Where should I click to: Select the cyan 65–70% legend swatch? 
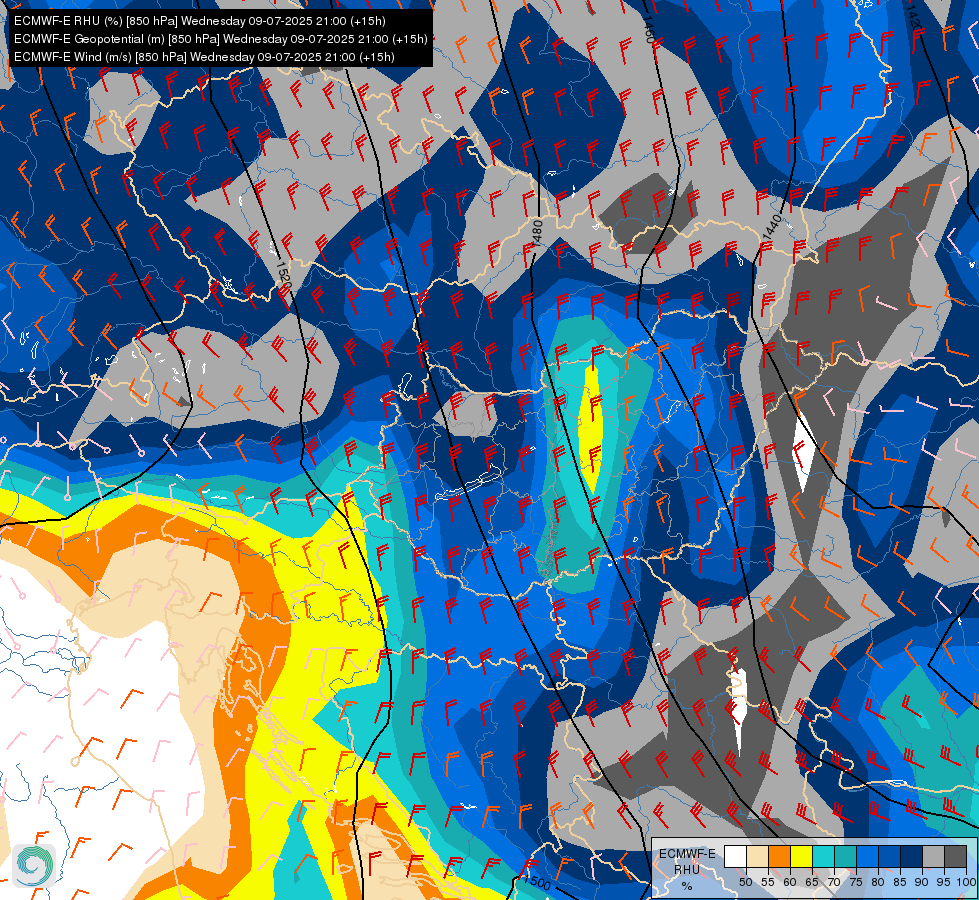click(x=824, y=856)
